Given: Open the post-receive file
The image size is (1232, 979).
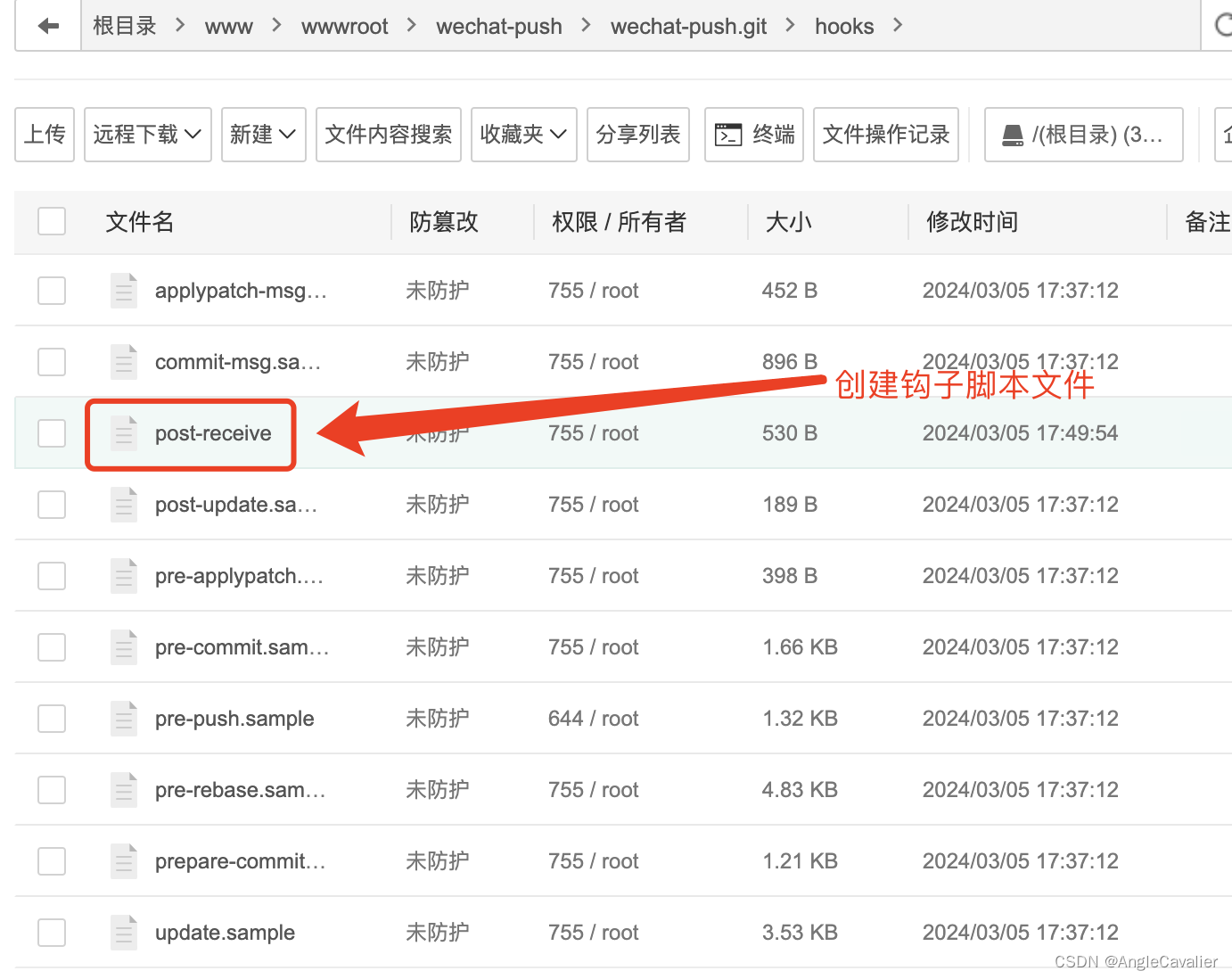Looking at the screenshot, I should coord(213,433).
